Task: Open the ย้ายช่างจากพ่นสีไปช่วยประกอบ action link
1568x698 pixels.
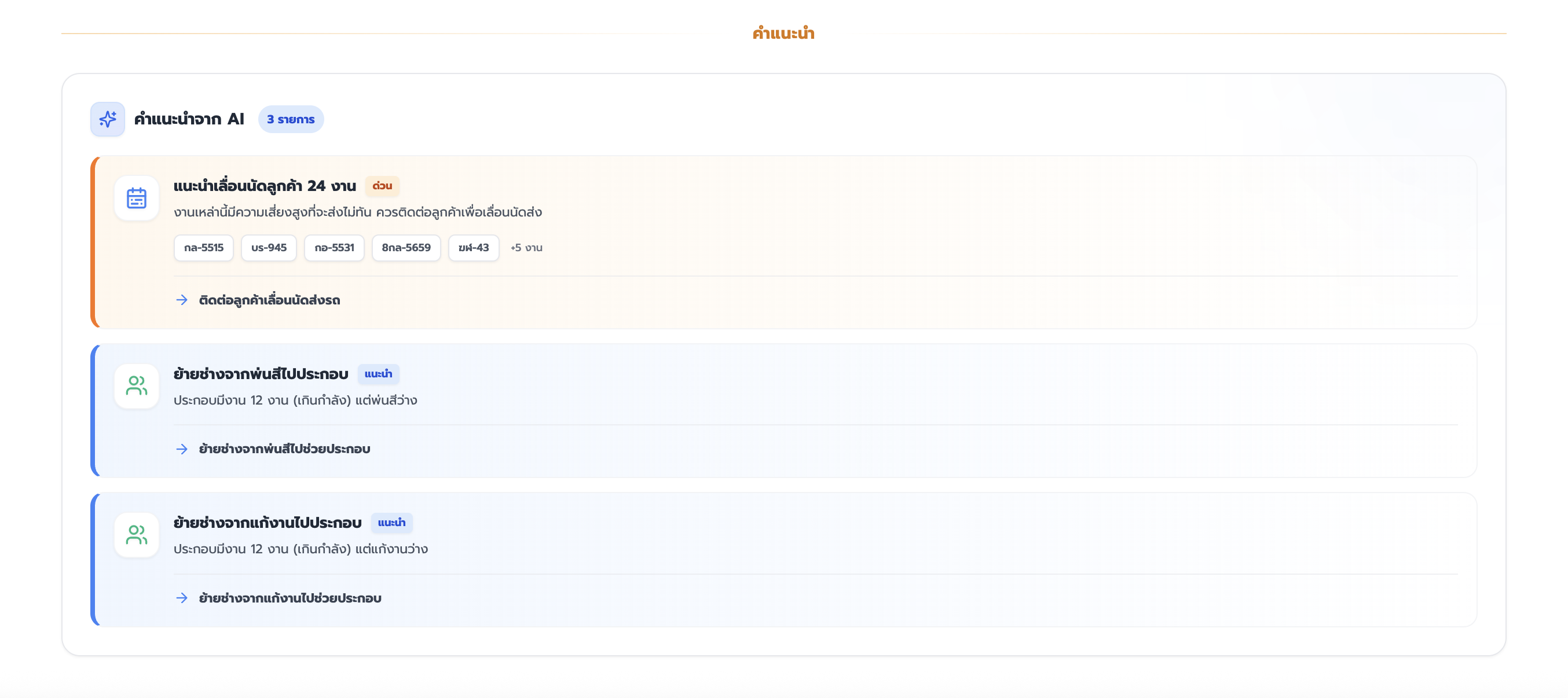Action: pos(284,449)
